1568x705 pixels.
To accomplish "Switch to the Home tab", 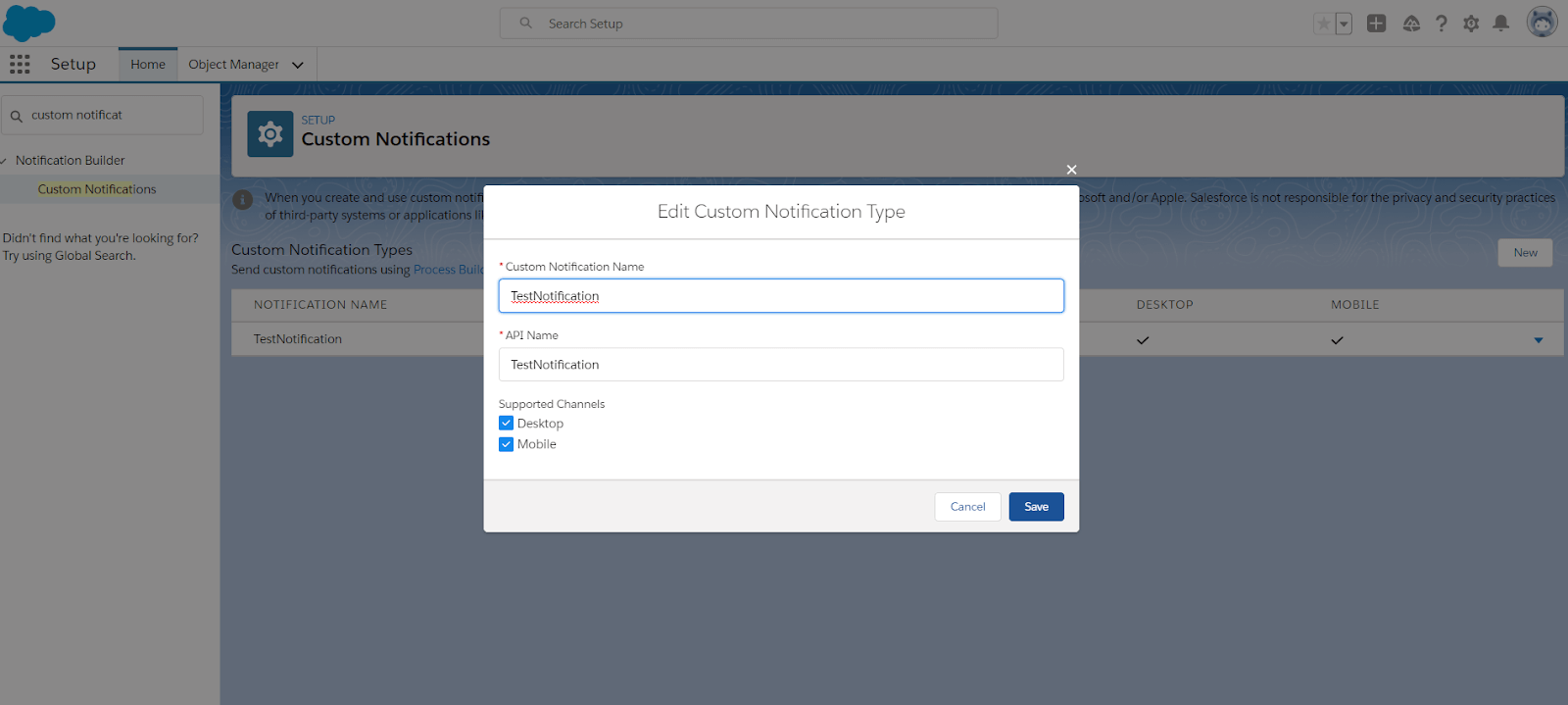I will [x=148, y=65].
